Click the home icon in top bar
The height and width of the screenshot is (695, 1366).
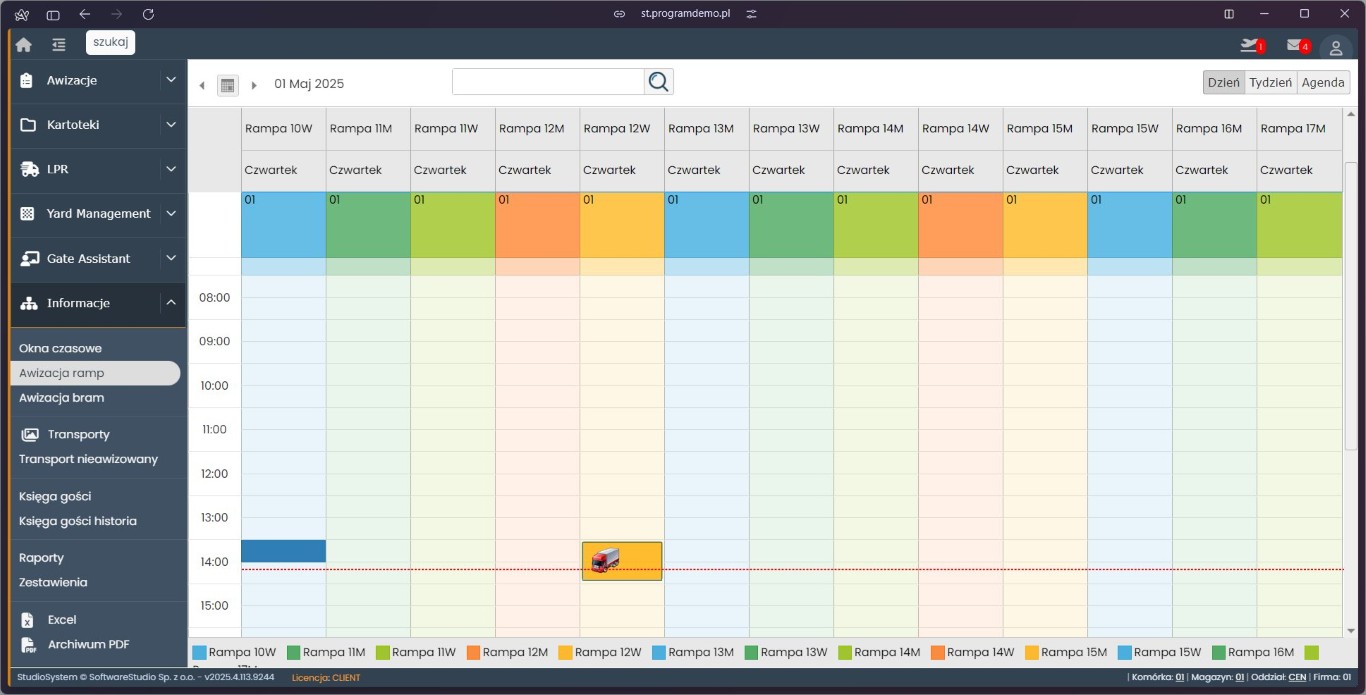24,45
